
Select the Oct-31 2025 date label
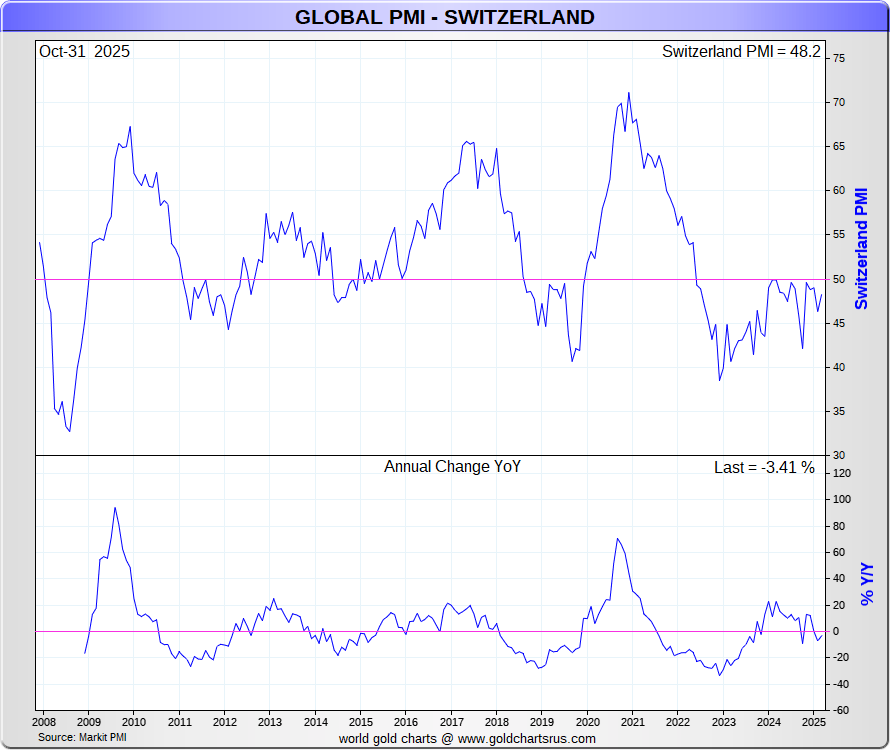85,51
